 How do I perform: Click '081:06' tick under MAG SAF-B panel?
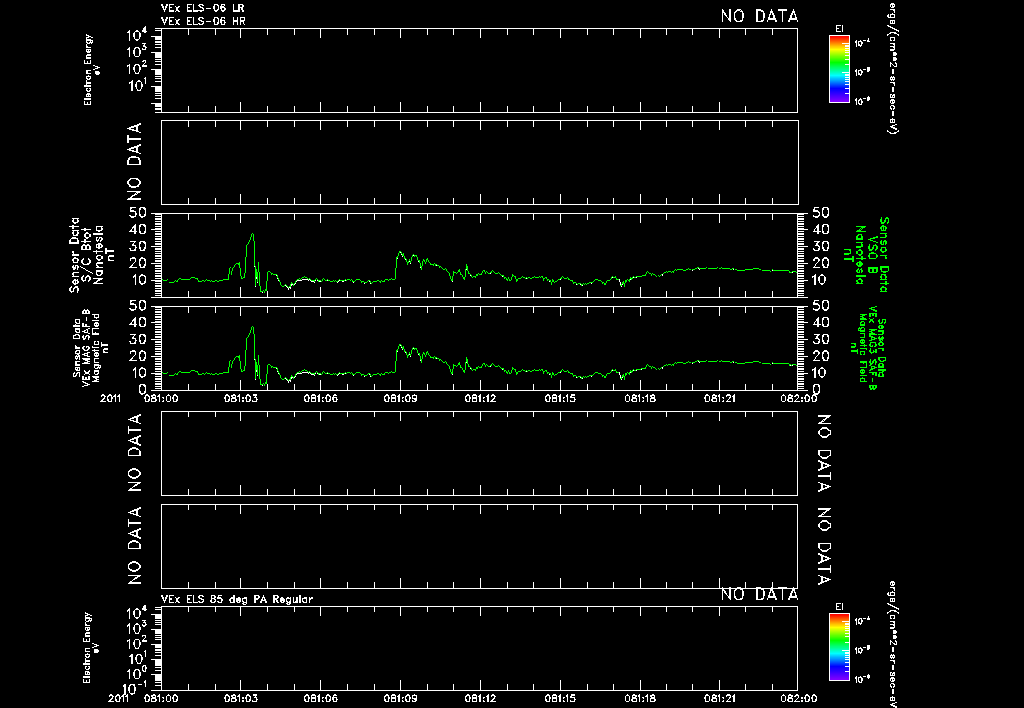pyautogui.click(x=320, y=398)
